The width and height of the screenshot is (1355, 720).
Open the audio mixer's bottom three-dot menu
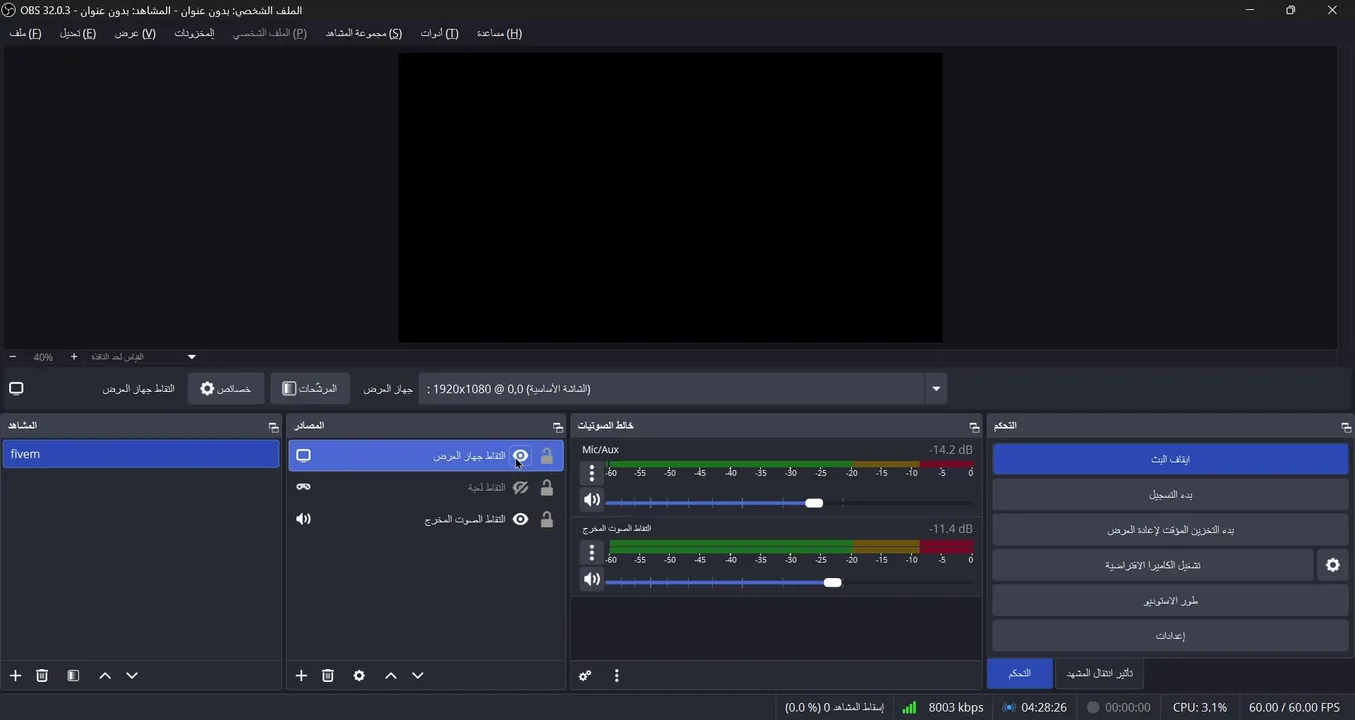pos(617,676)
